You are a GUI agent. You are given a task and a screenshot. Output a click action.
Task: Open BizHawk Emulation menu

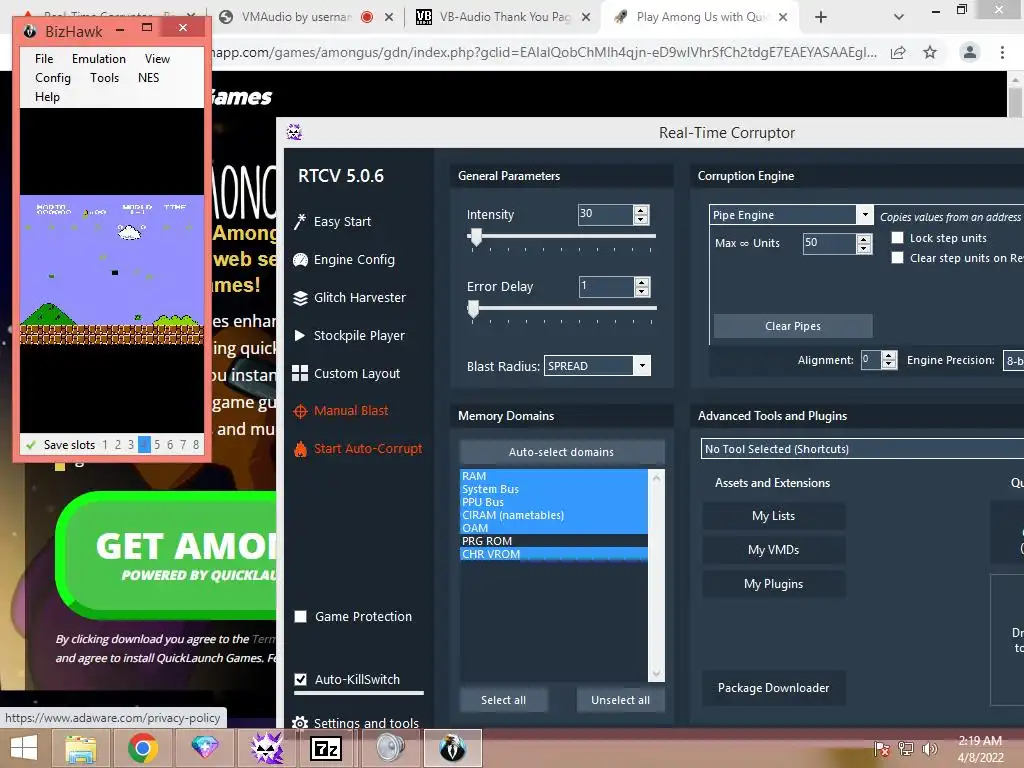(x=99, y=59)
